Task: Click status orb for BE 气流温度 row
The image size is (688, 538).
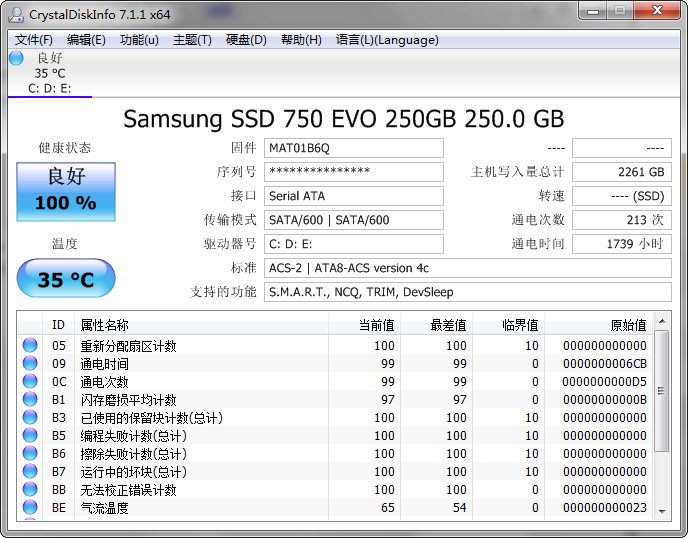Action: (30, 508)
